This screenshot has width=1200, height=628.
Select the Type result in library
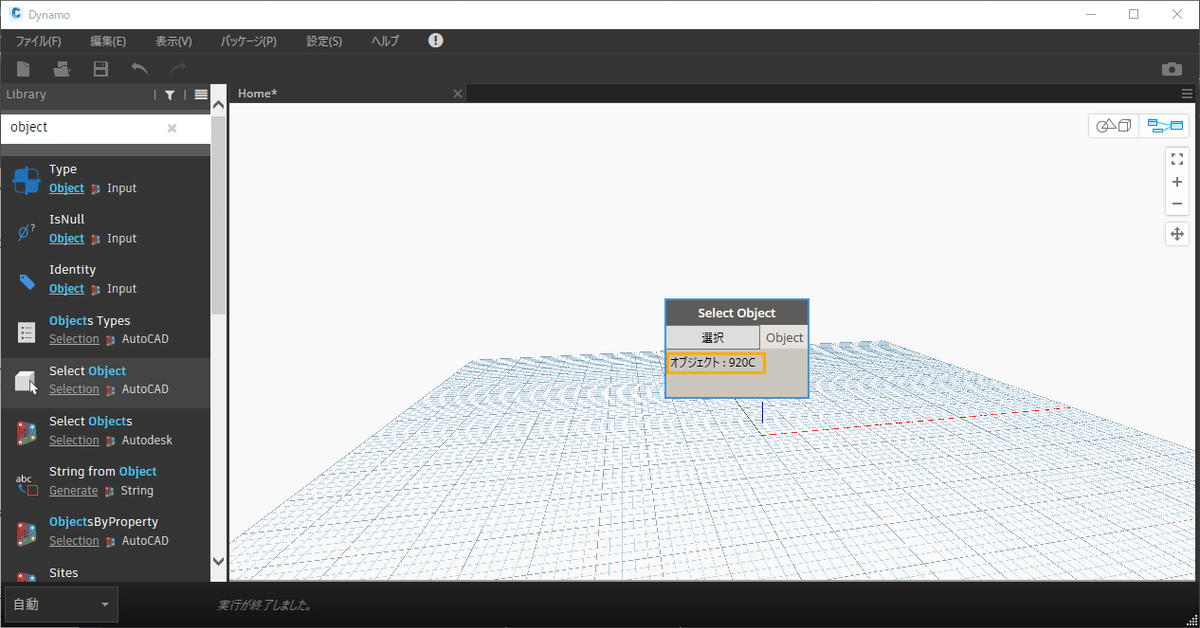click(x=105, y=179)
